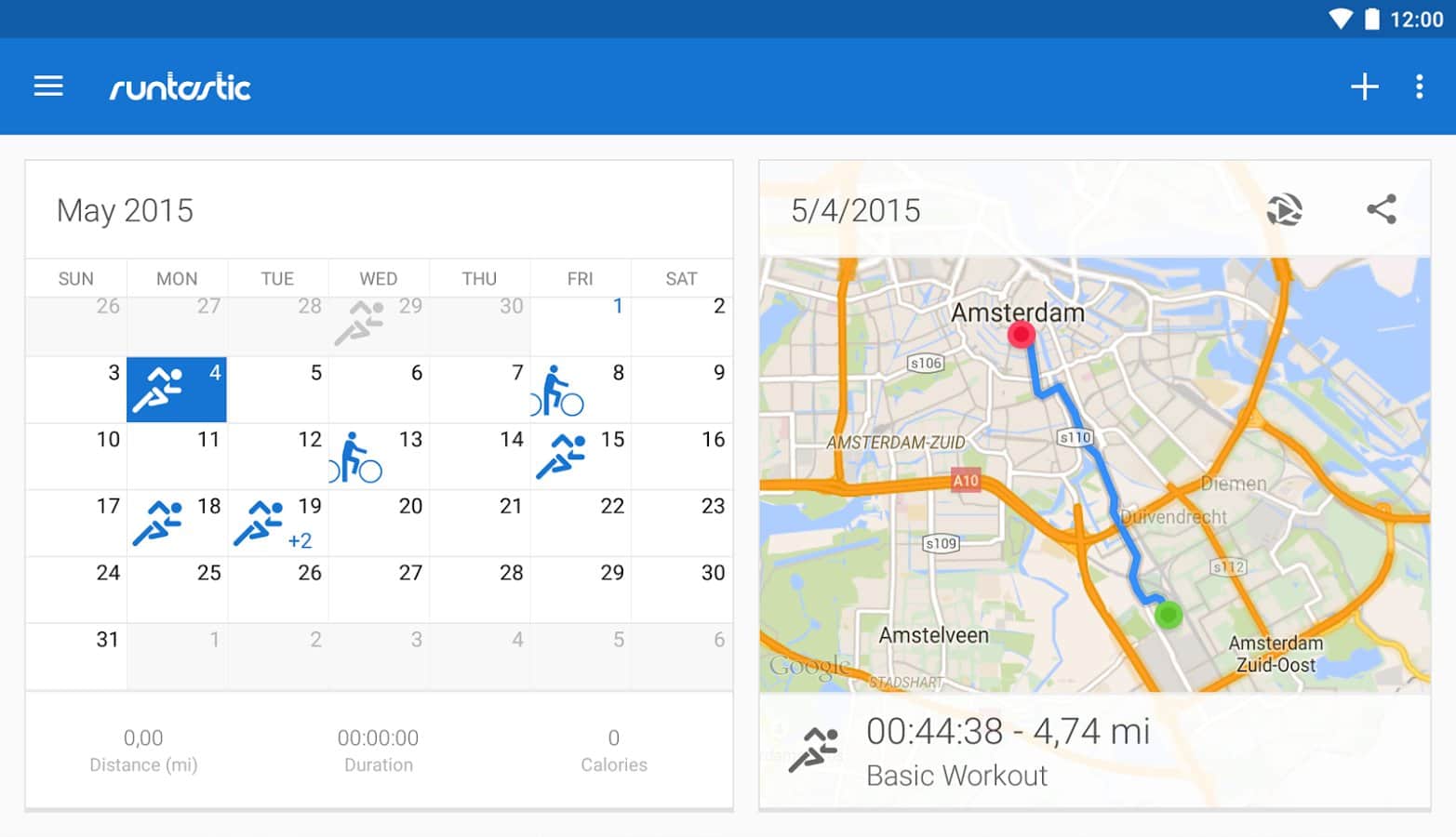Select May 31 in the calendar
The image size is (1456, 837).
point(76,656)
